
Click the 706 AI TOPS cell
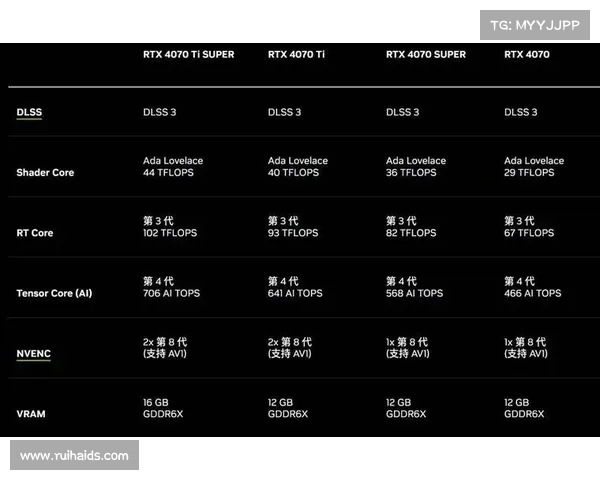tap(170, 293)
